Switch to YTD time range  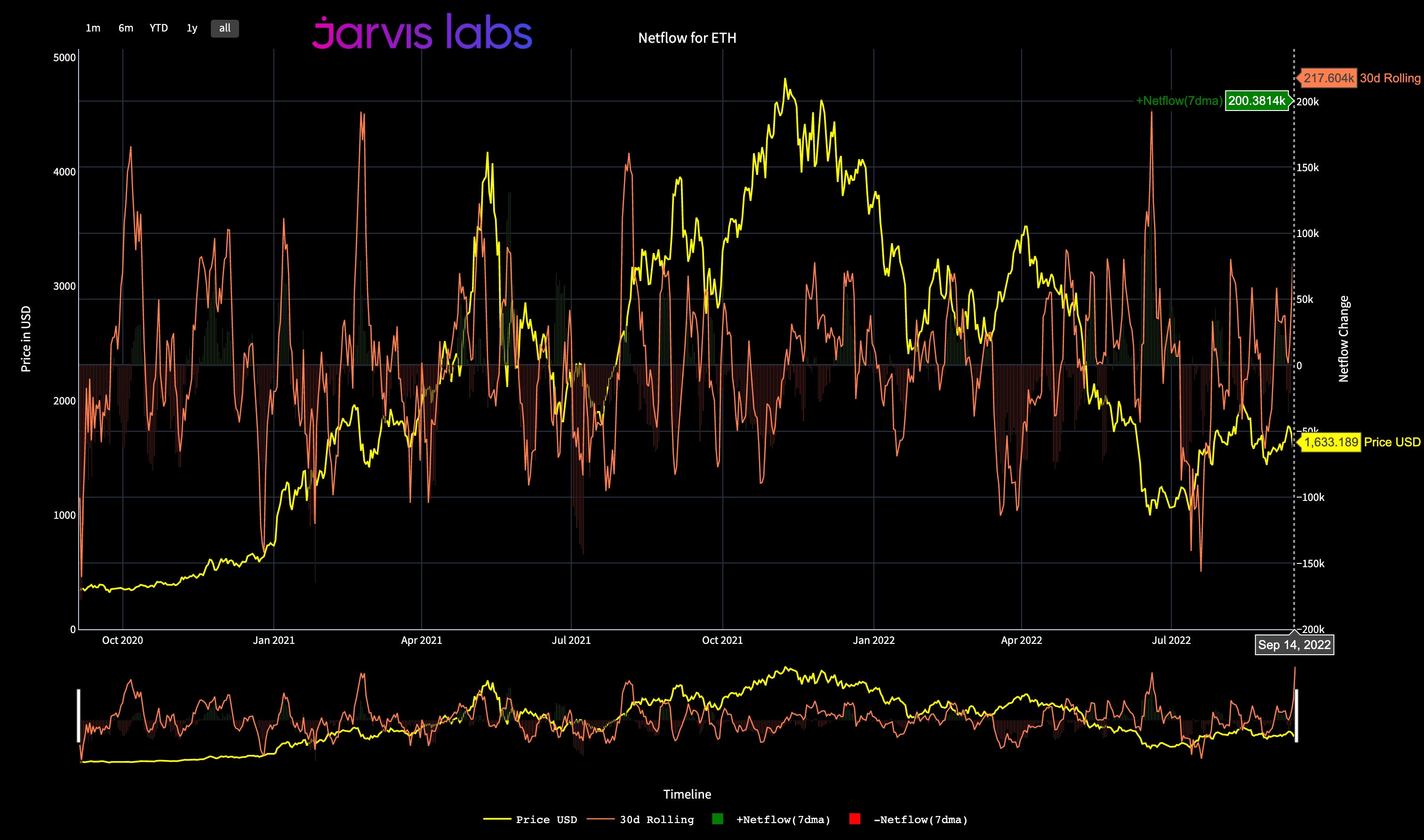pos(159,28)
